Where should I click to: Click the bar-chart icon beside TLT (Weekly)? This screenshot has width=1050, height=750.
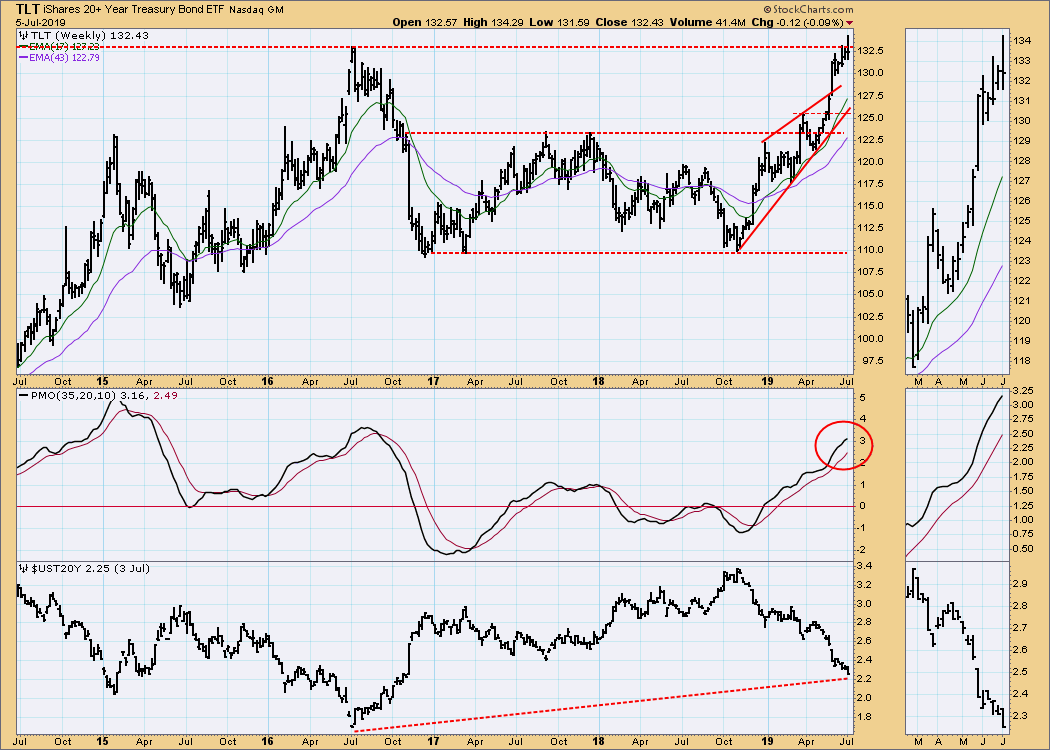(21, 36)
